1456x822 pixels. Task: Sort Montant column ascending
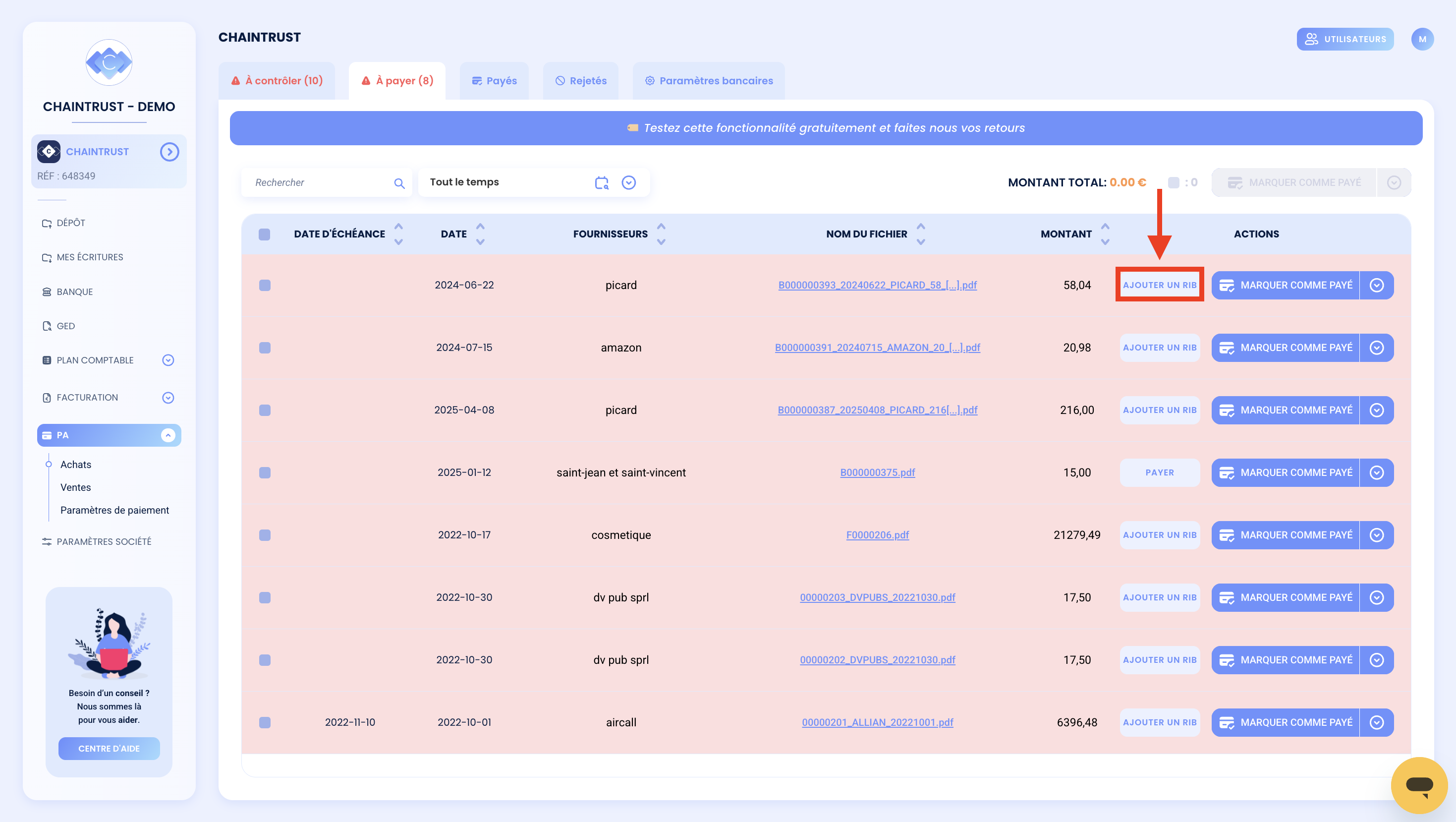pos(1105,227)
